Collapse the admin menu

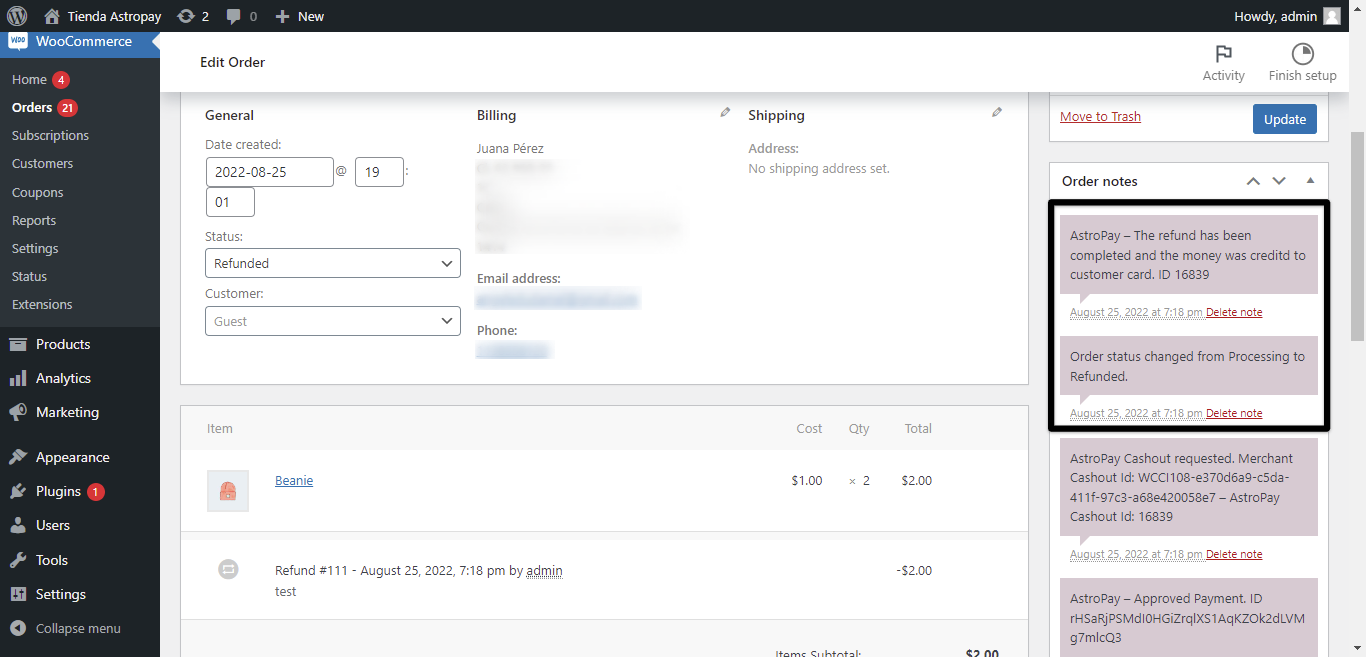click(x=66, y=628)
